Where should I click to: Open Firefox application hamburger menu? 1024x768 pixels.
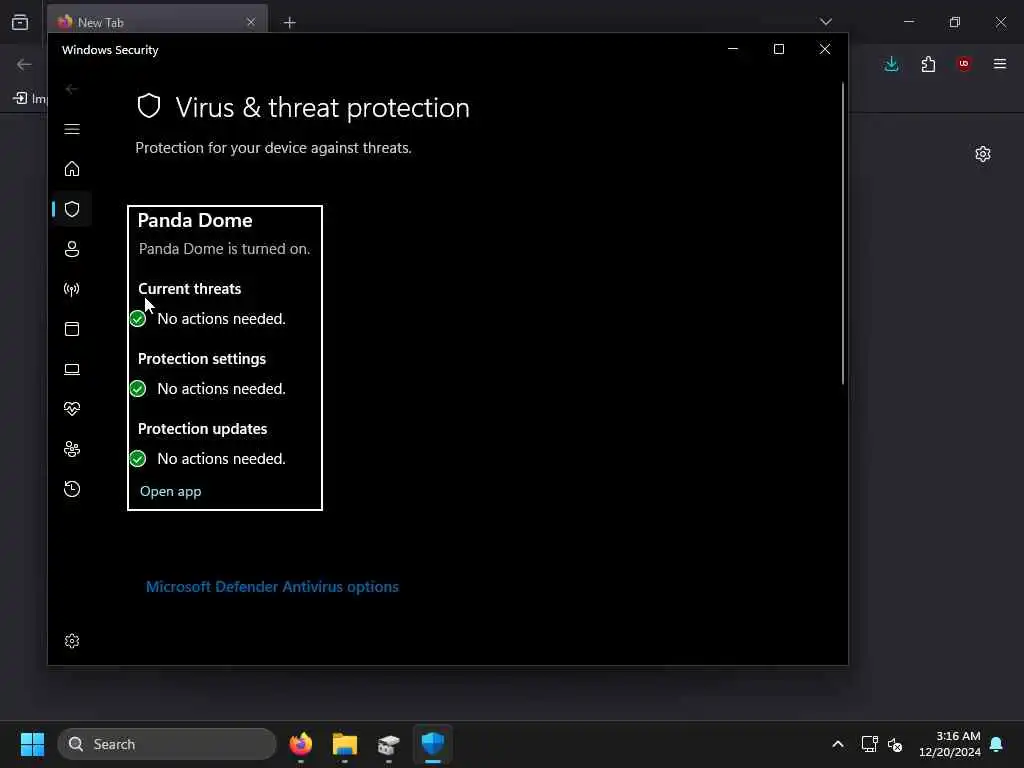point(1000,64)
